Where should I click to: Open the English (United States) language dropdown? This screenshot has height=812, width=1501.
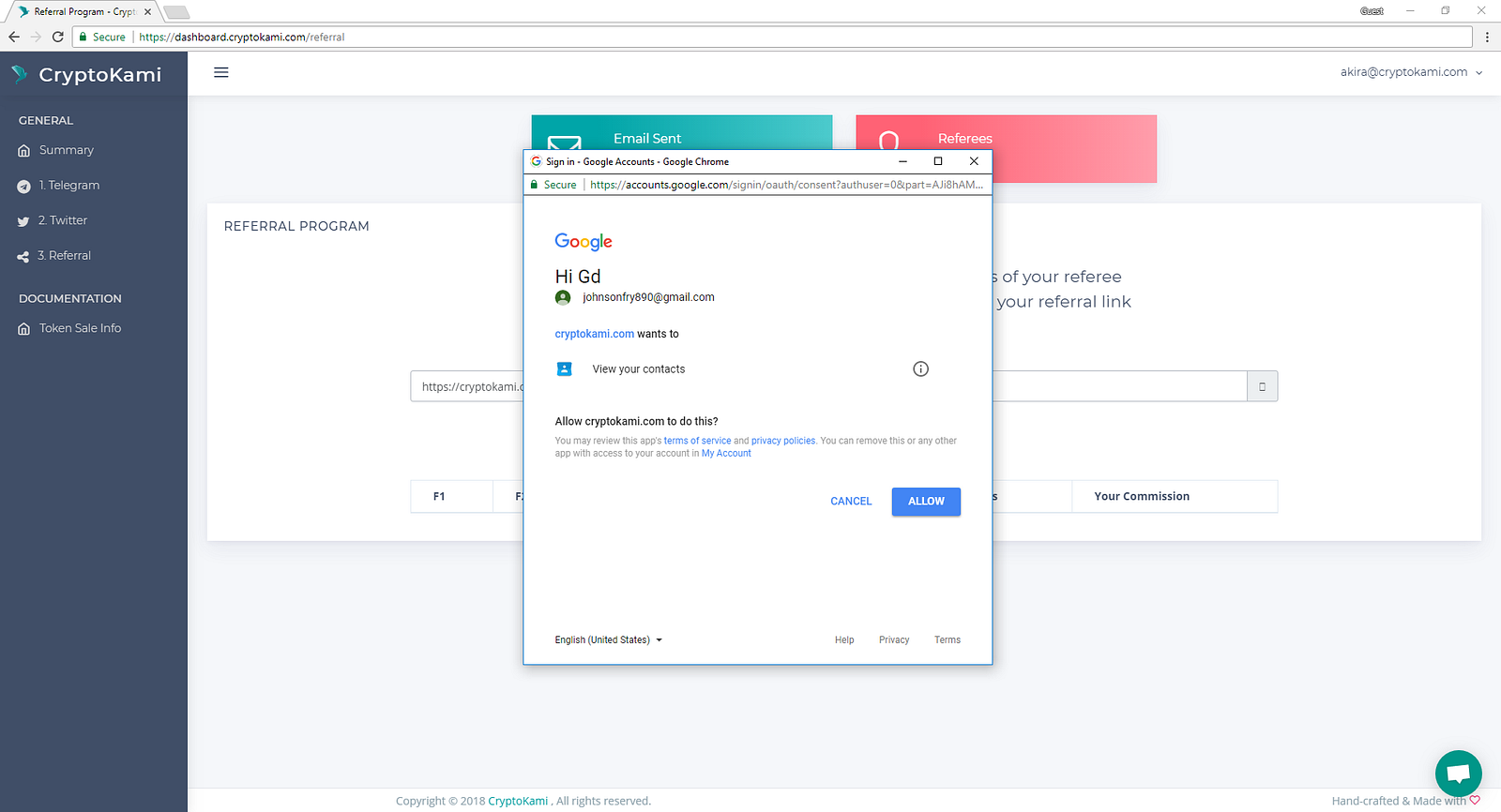[608, 640]
